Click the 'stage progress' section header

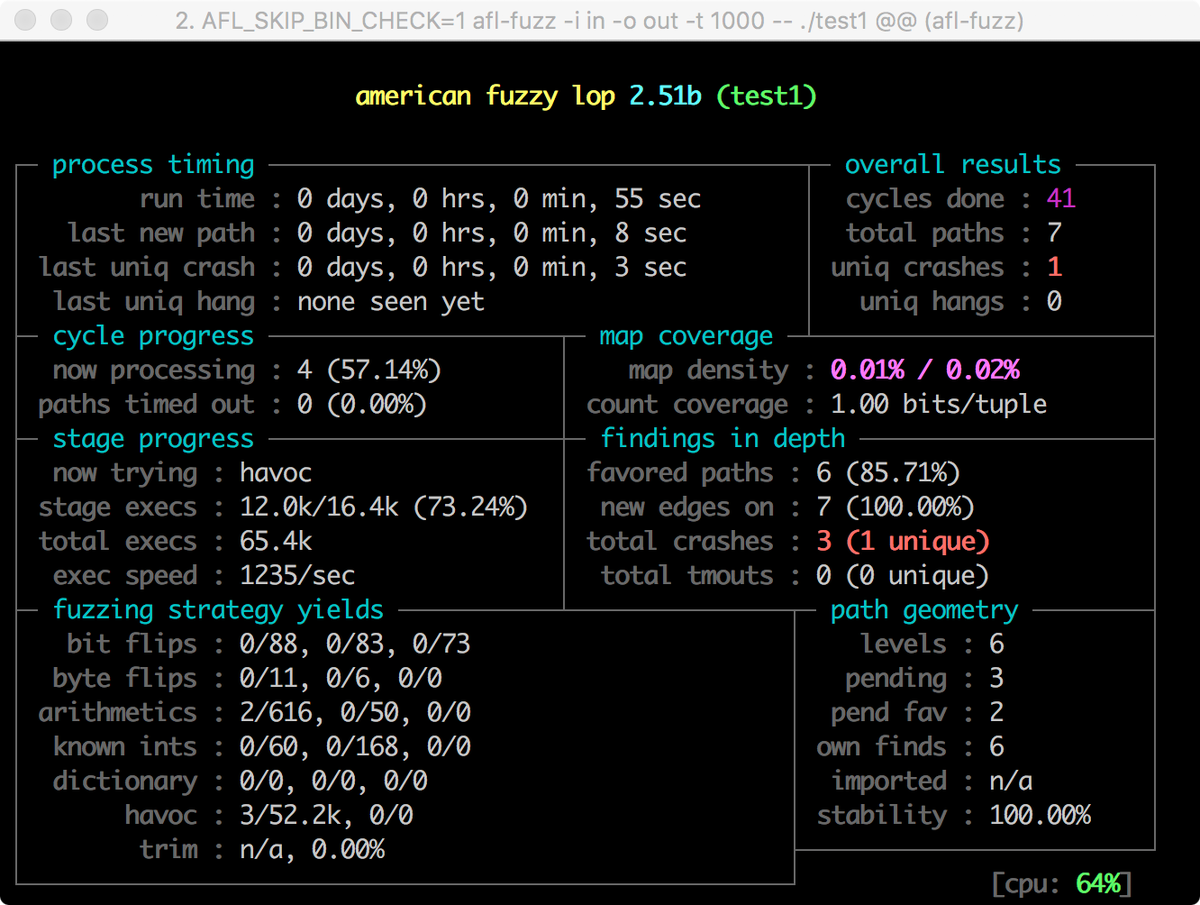(x=153, y=438)
